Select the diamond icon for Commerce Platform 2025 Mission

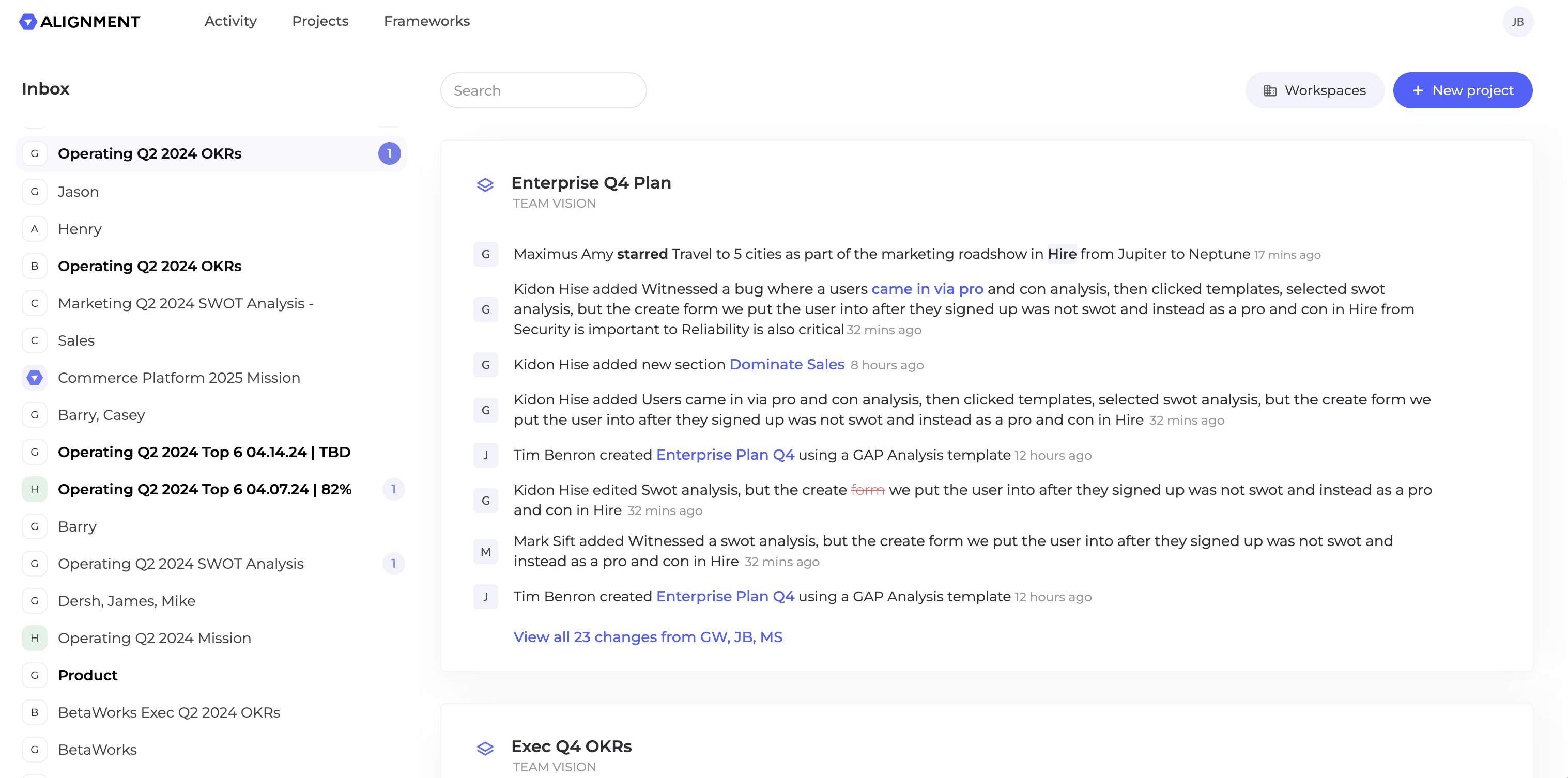click(34, 377)
